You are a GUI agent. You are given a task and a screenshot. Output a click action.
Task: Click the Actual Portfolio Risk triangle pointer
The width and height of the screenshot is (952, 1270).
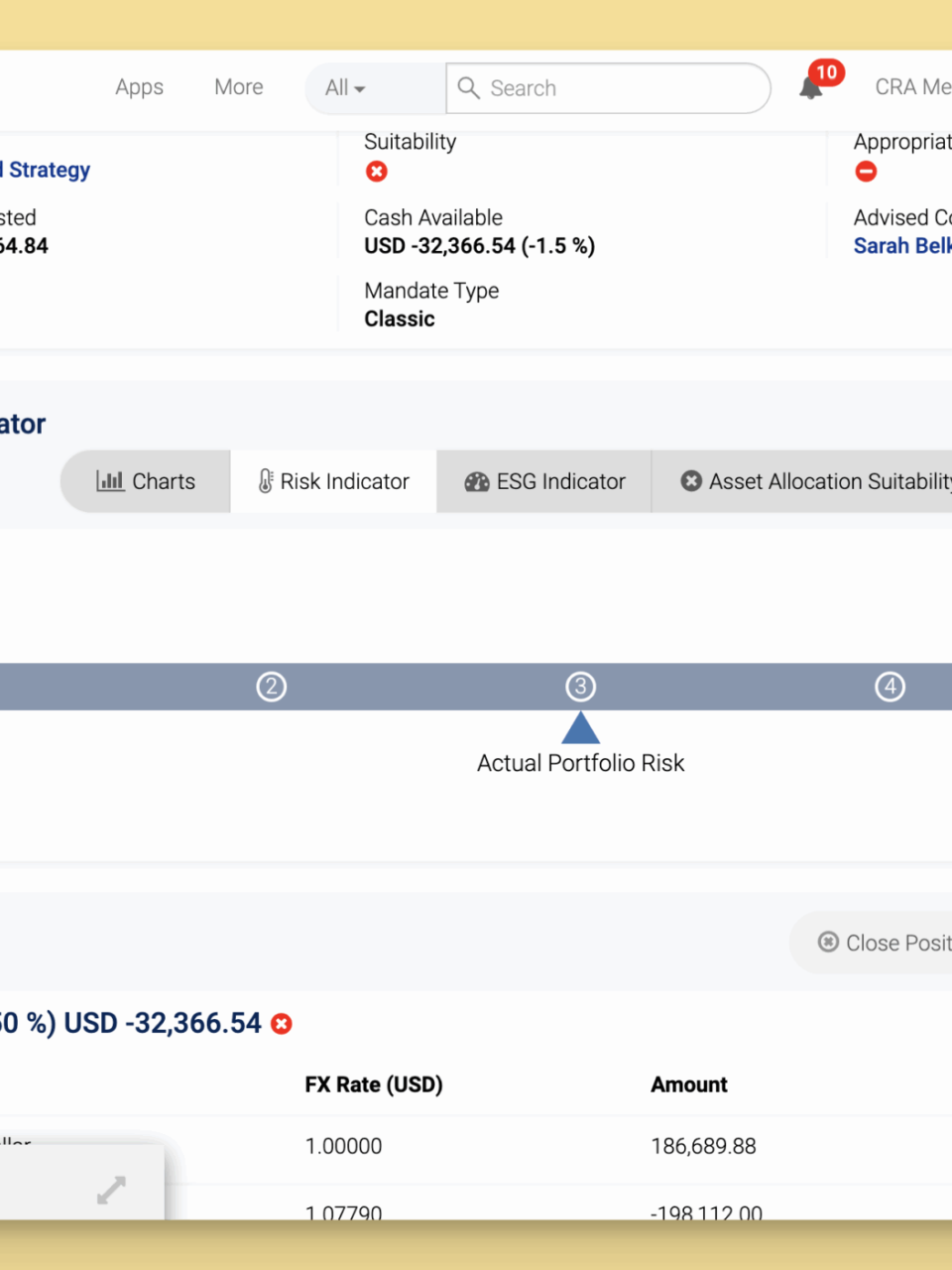click(x=580, y=729)
